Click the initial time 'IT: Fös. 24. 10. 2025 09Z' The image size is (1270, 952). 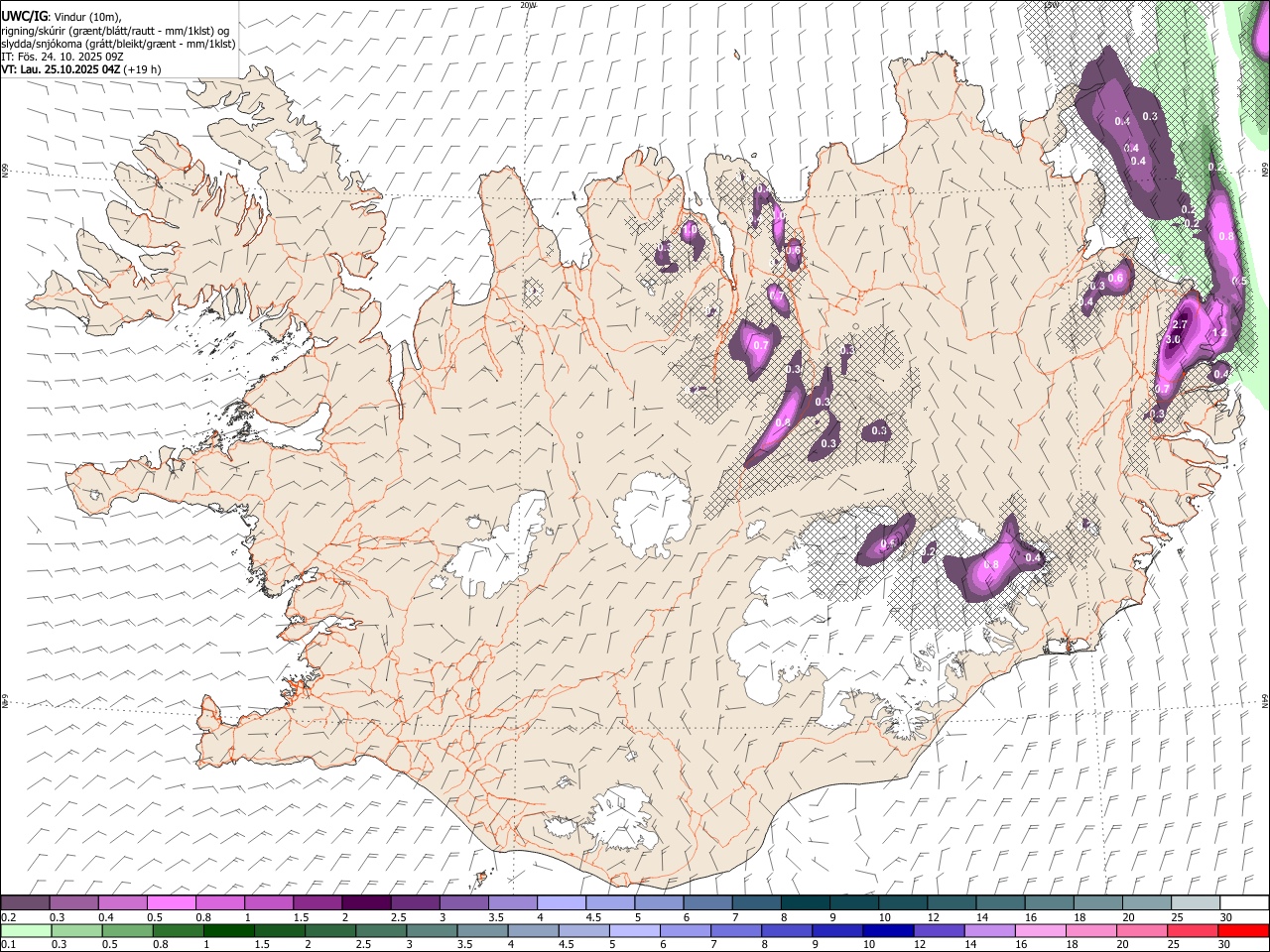[62, 57]
